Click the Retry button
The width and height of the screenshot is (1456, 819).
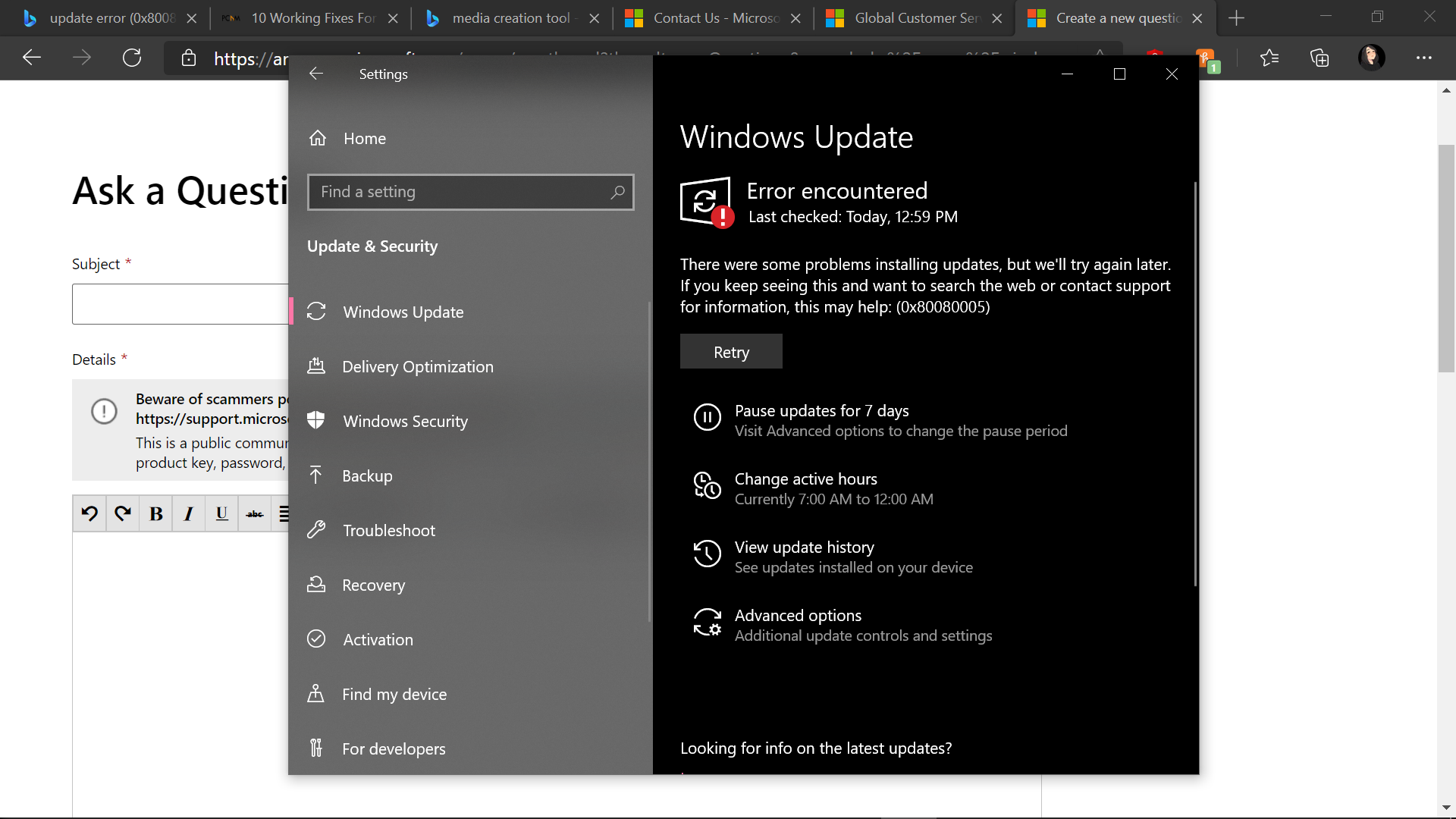[731, 352]
